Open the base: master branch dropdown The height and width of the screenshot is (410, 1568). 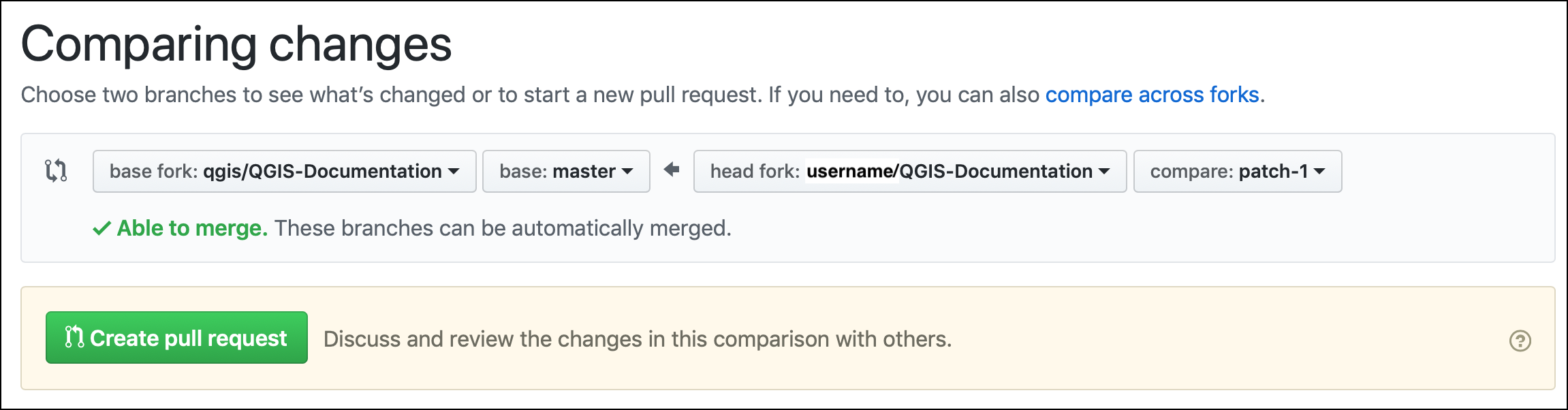(565, 171)
